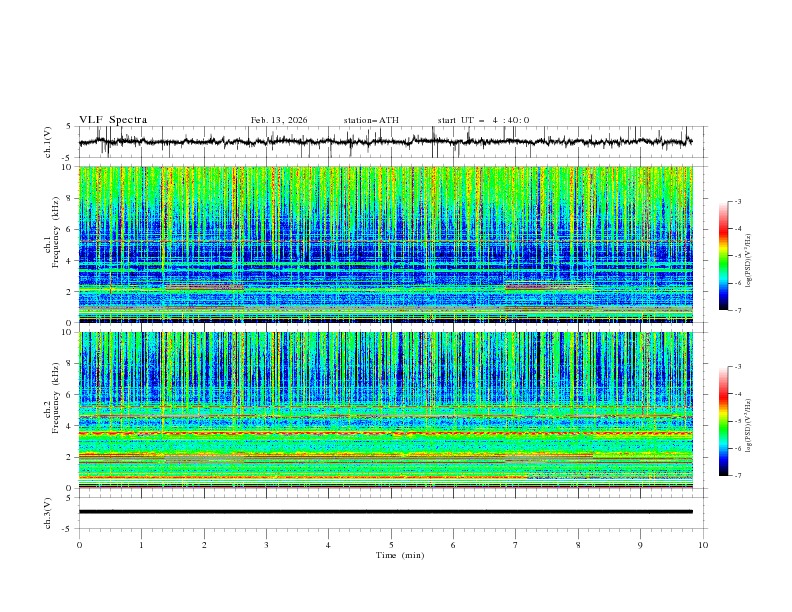This screenshot has width=792, height=612.
Task: Click the "-7" label on ch.2 color bar
Action: pyautogui.click(x=737, y=476)
